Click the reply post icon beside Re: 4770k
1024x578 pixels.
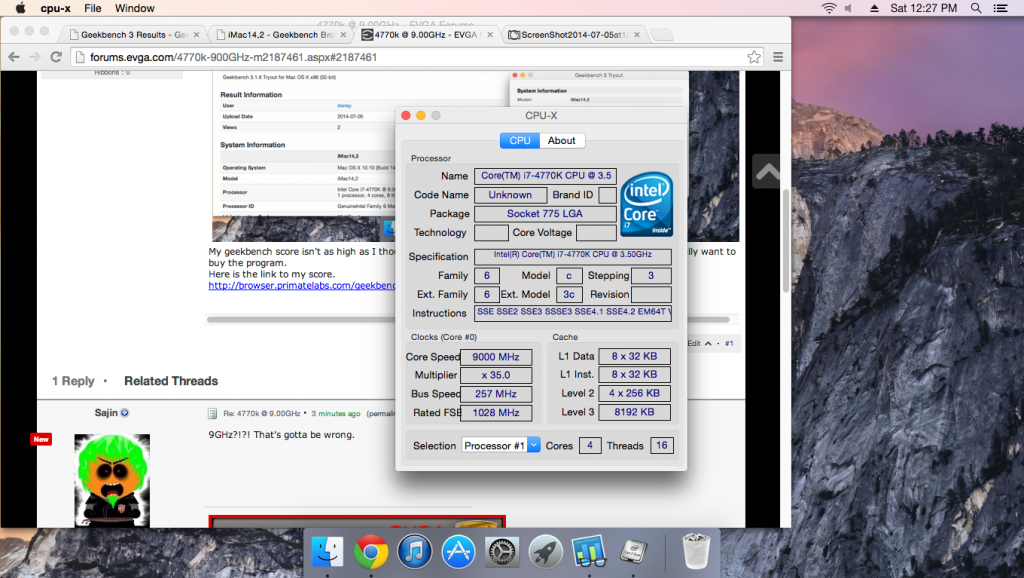point(212,413)
